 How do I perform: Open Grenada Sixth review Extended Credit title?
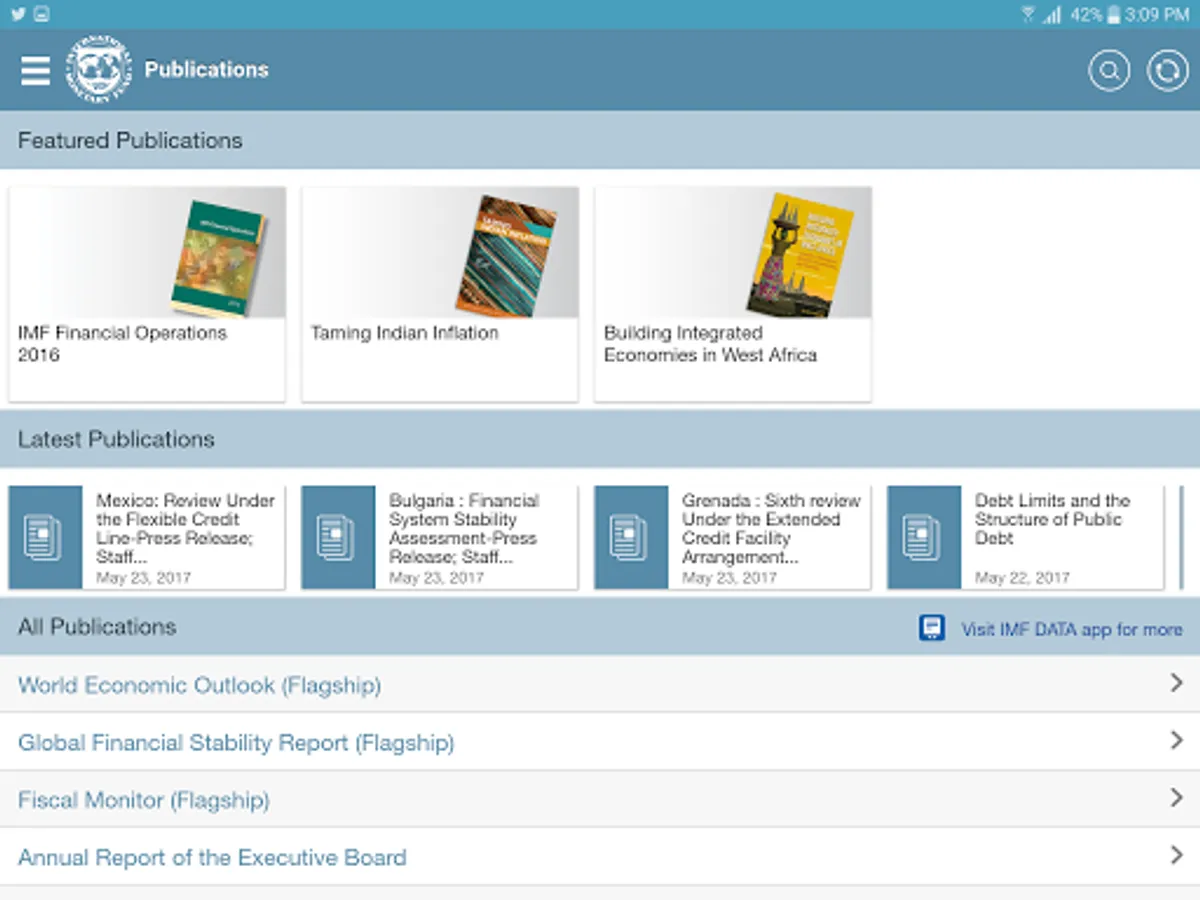[x=771, y=529]
